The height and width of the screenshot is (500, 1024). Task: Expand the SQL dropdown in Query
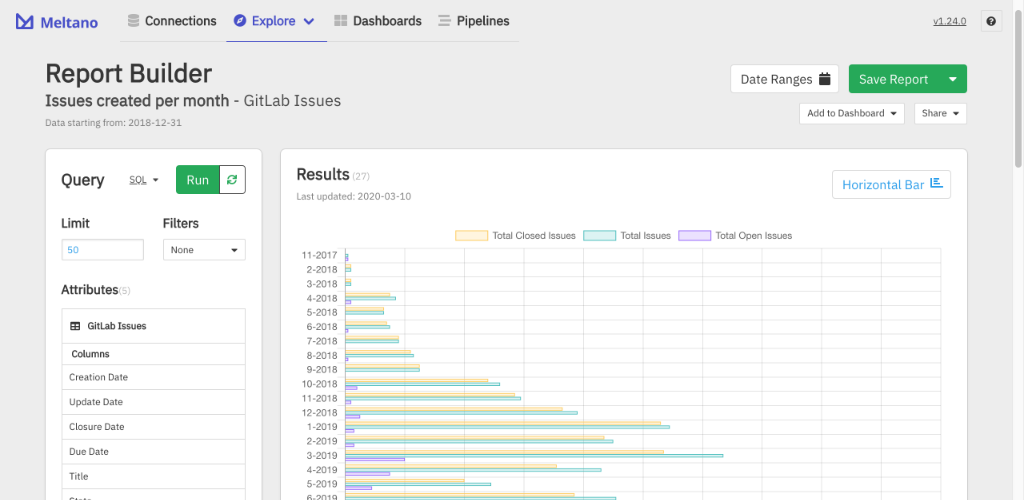pos(144,180)
